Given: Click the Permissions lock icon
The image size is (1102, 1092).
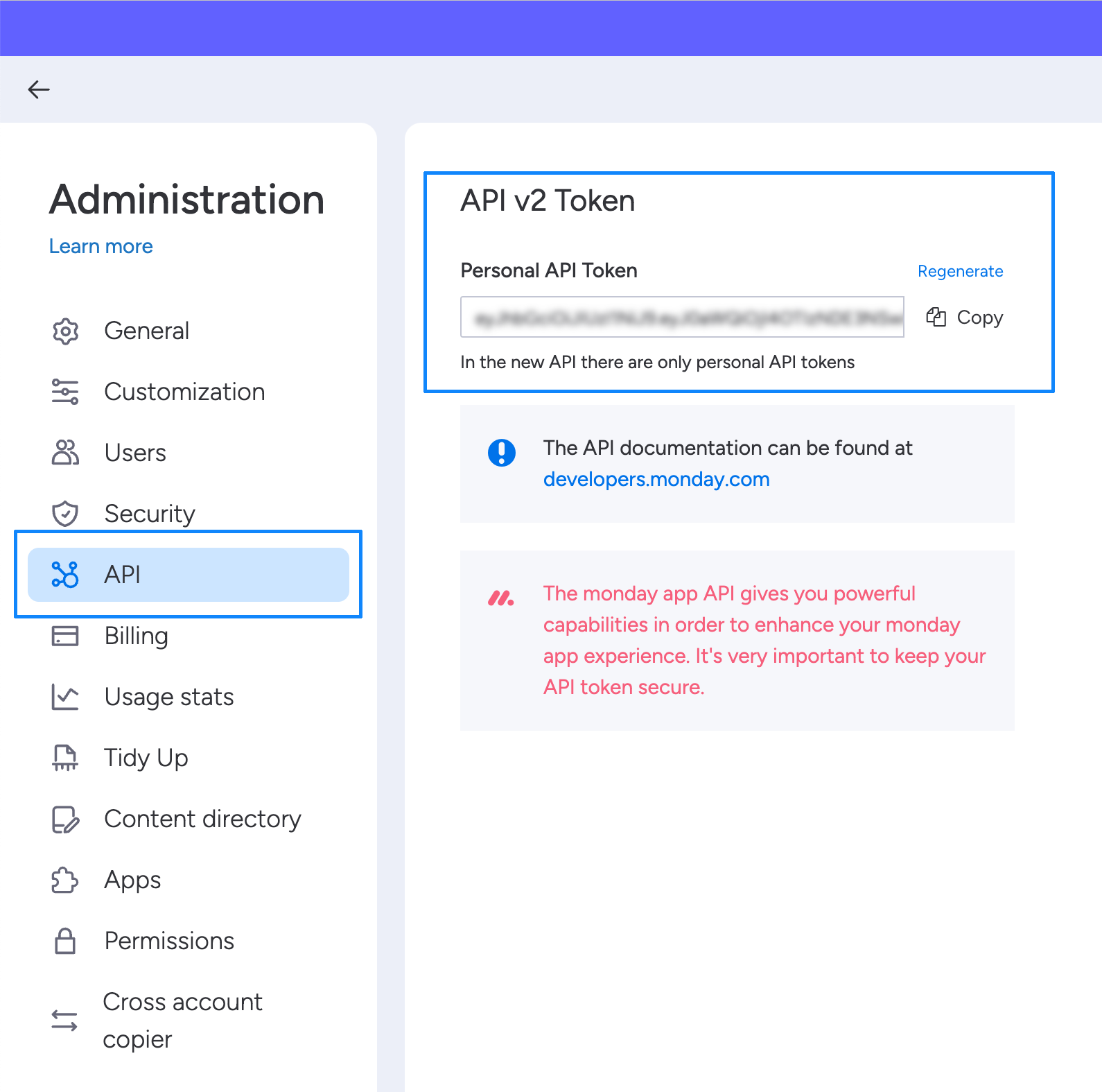Looking at the screenshot, I should tap(65, 941).
